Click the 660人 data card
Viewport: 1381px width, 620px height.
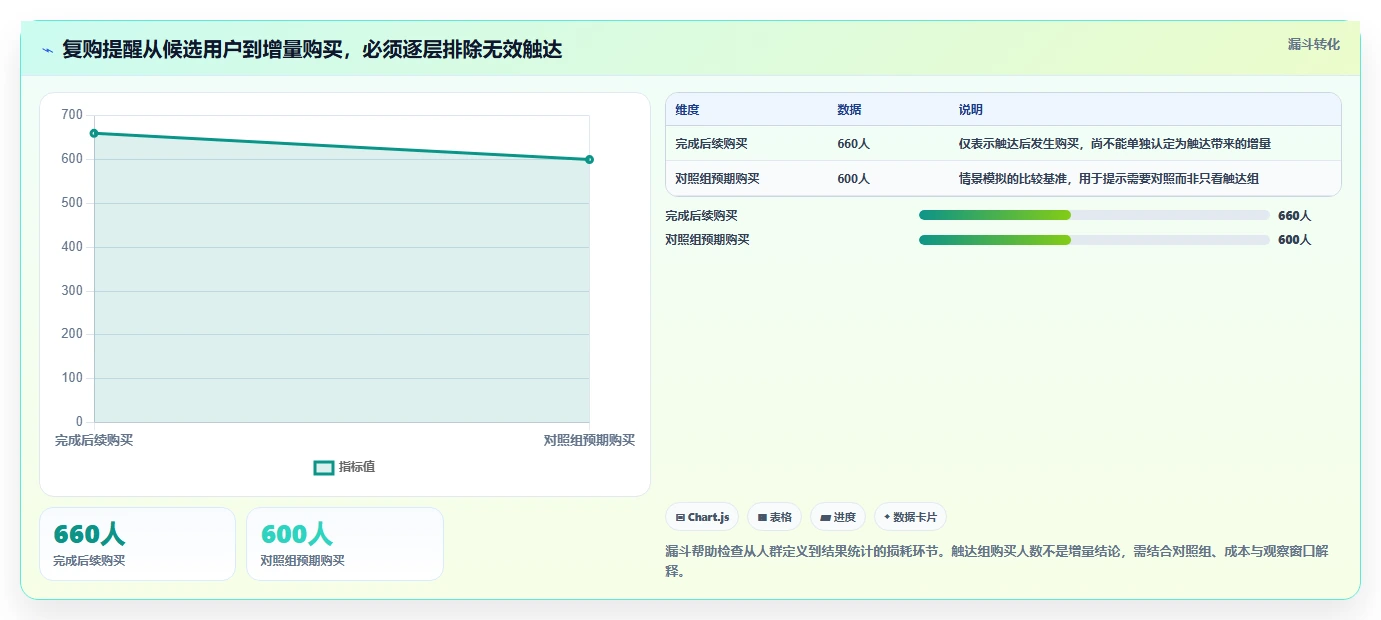(137, 544)
